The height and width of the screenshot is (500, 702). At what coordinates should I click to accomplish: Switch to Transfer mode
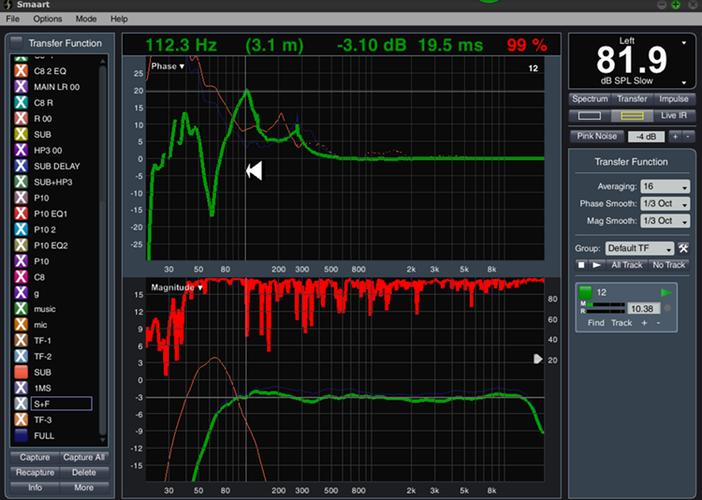632,99
